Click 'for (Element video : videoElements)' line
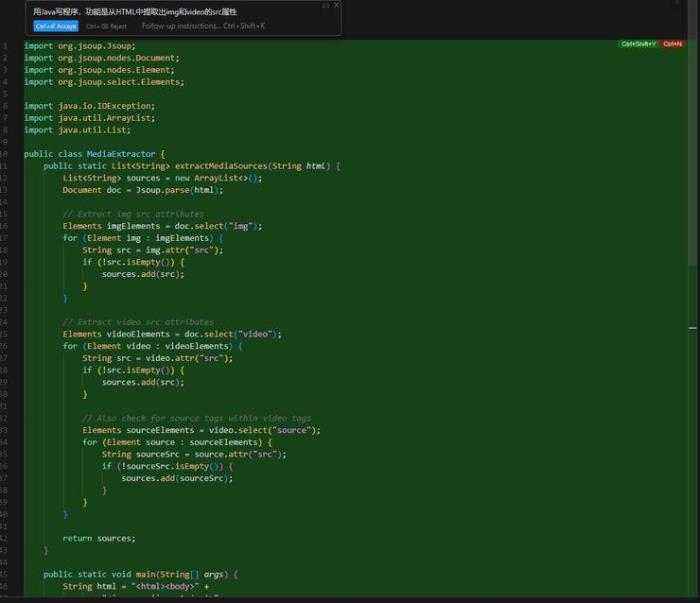 pos(153,346)
